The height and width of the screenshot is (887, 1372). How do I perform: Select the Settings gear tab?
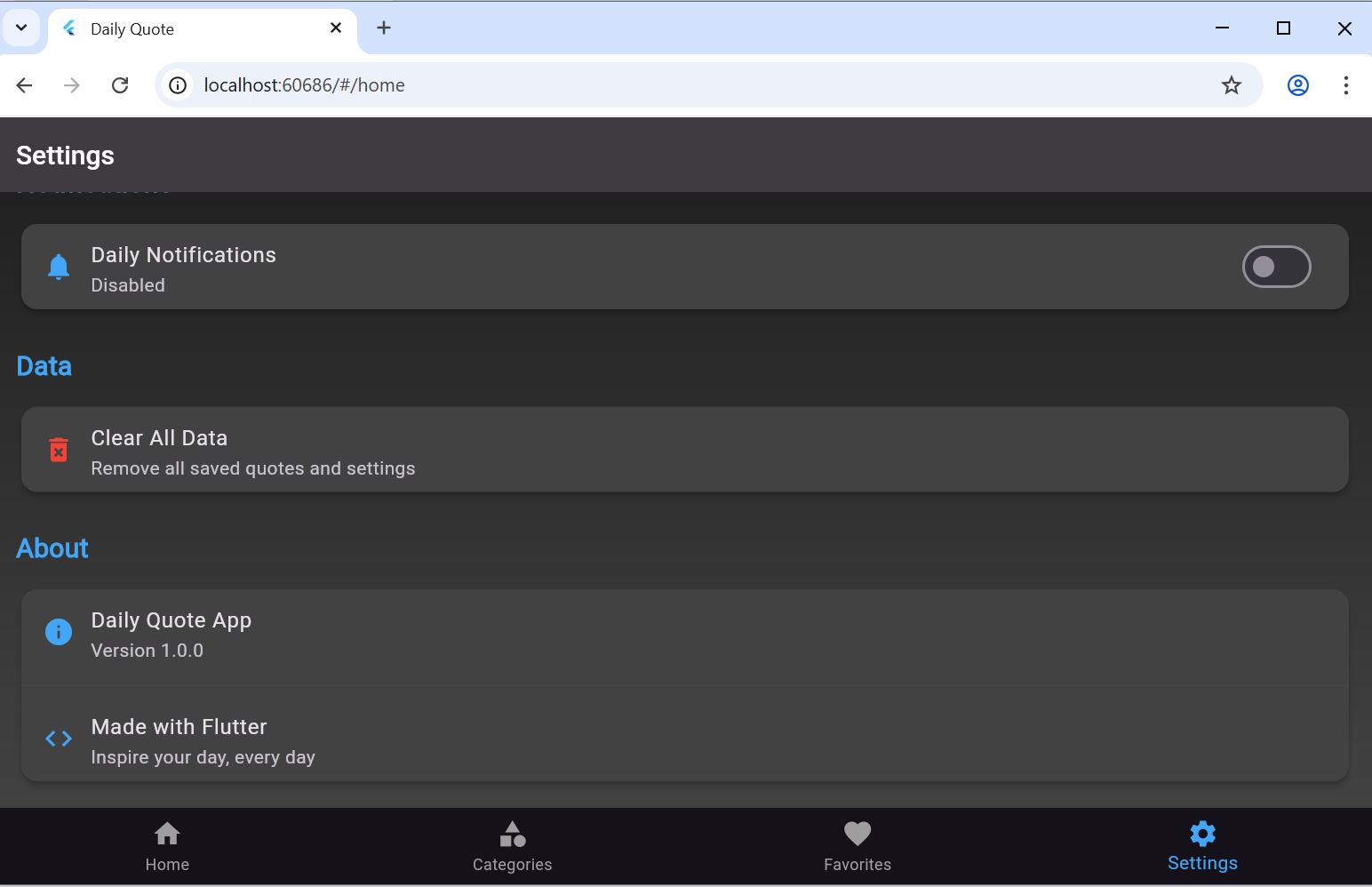(x=1201, y=846)
